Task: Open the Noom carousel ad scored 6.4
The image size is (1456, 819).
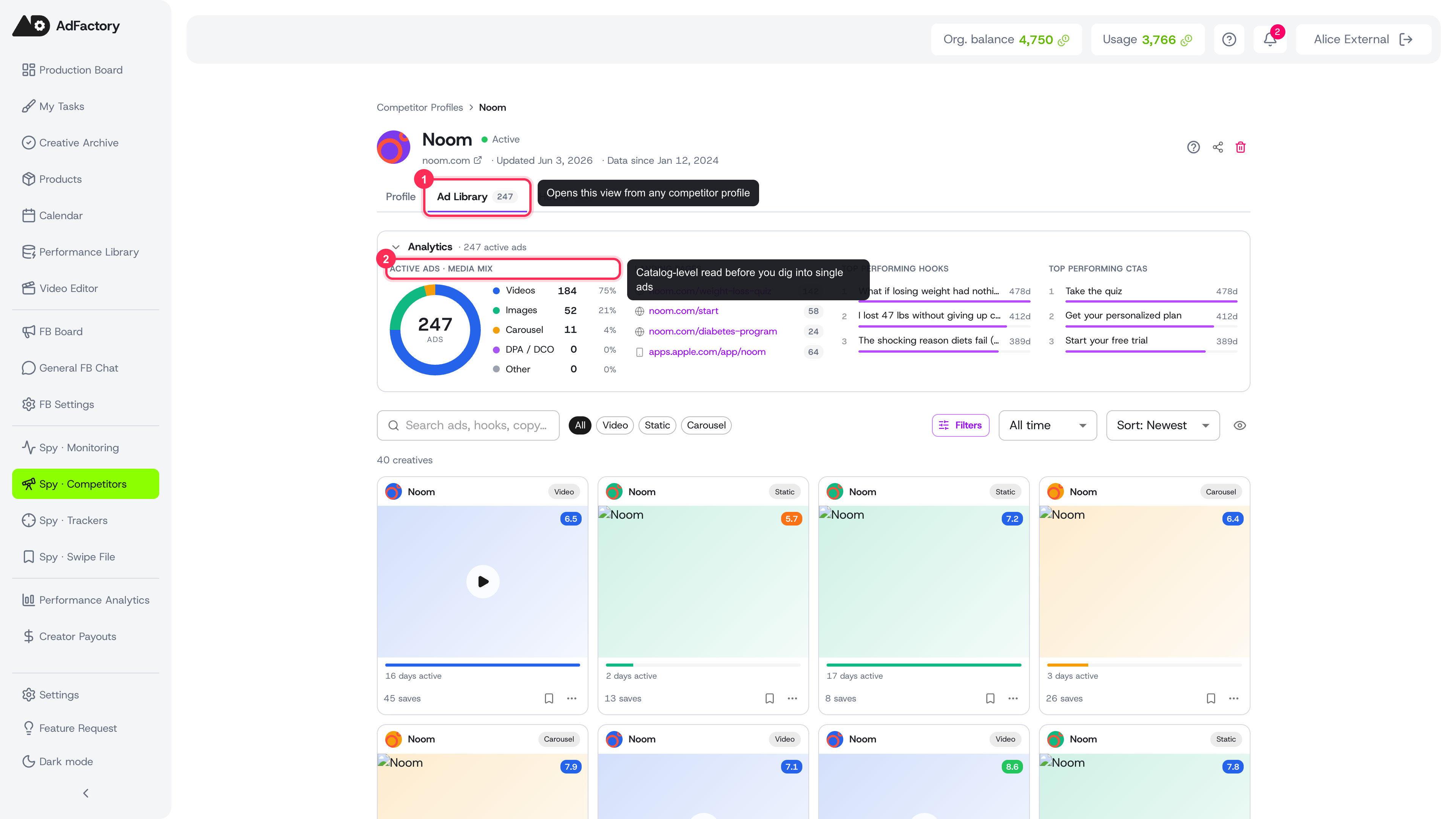Action: pos(1144,582)
